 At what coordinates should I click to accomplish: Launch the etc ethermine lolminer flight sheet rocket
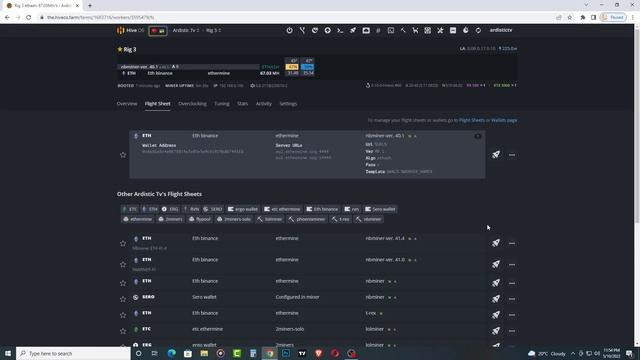[x=496, y=331]
